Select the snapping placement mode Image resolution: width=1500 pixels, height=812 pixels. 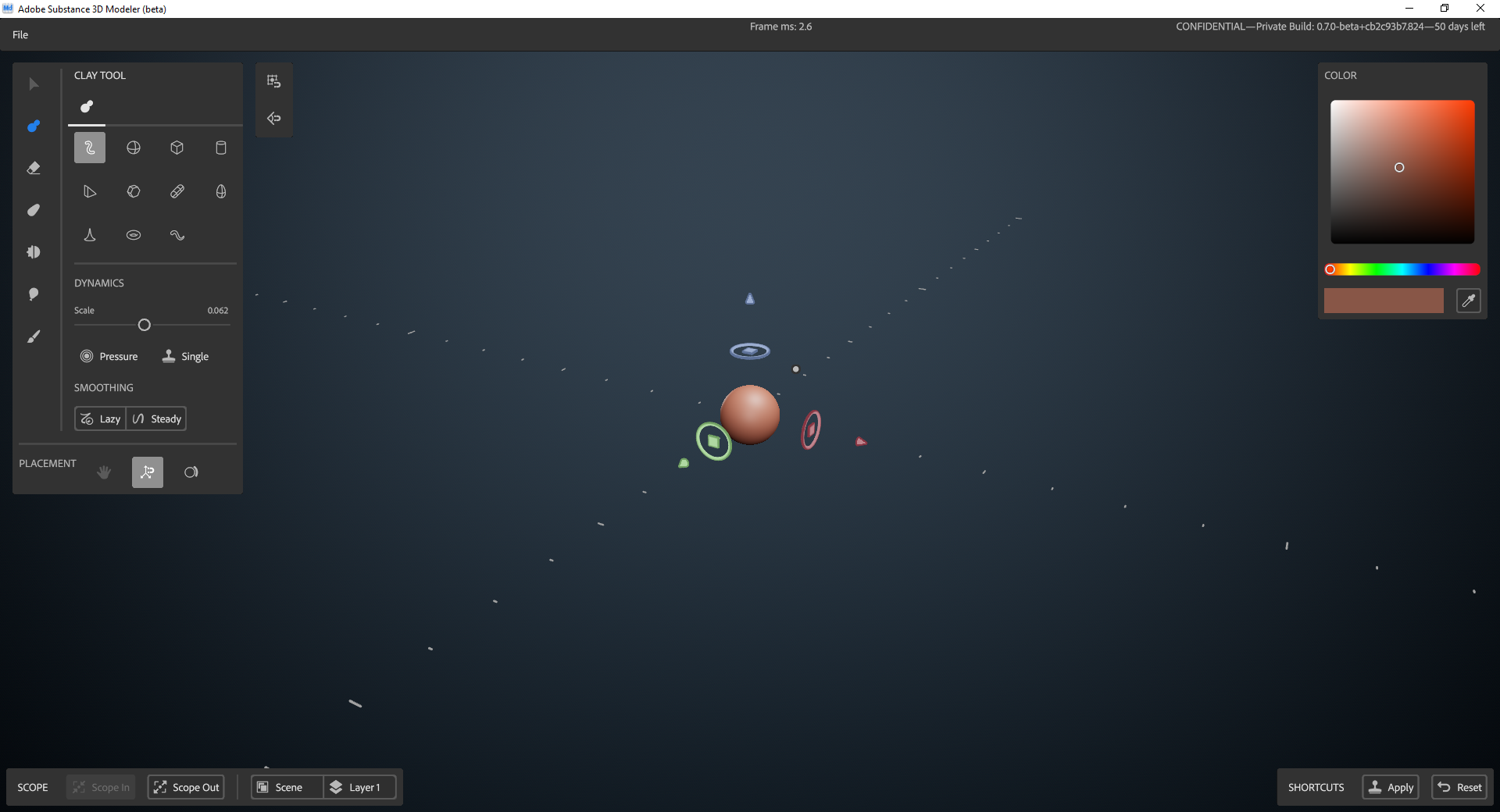(148, 472)
